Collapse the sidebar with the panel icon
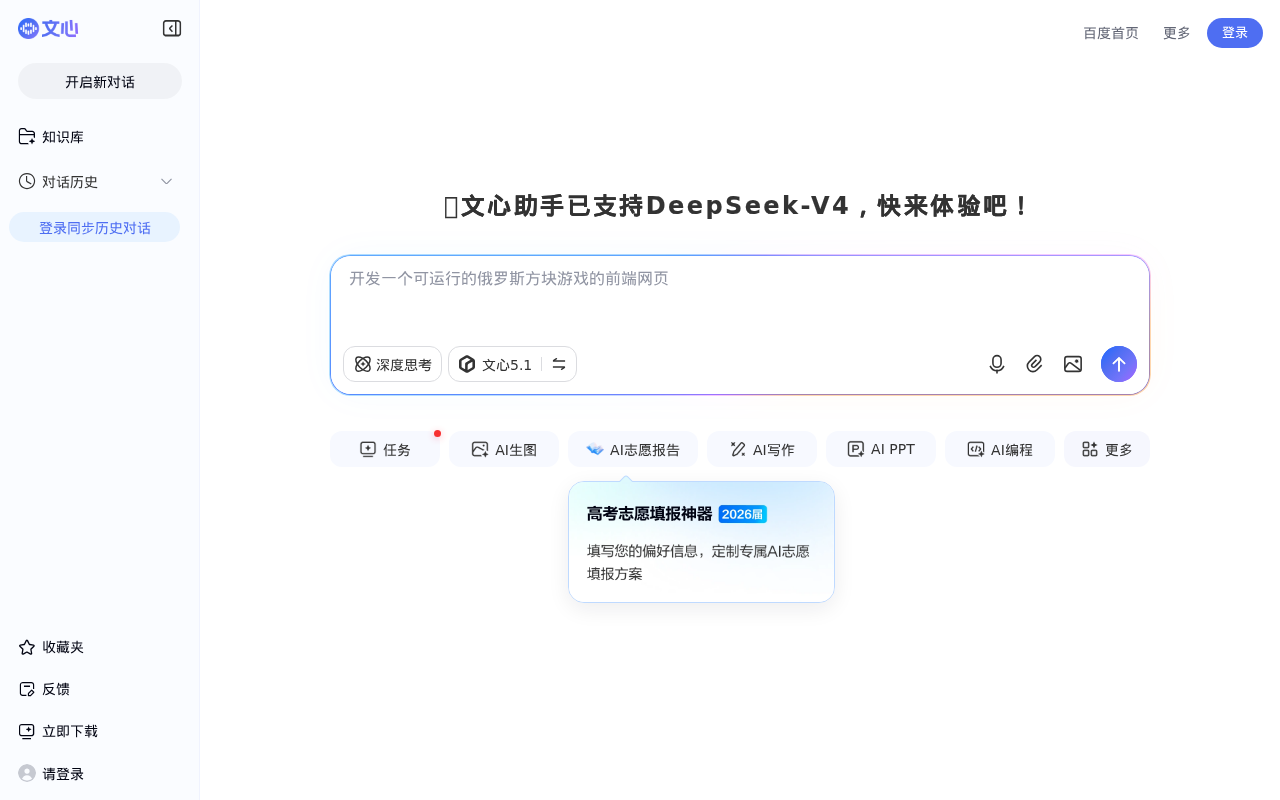This screenshot has height=800, width=1280. coord(172,29)
